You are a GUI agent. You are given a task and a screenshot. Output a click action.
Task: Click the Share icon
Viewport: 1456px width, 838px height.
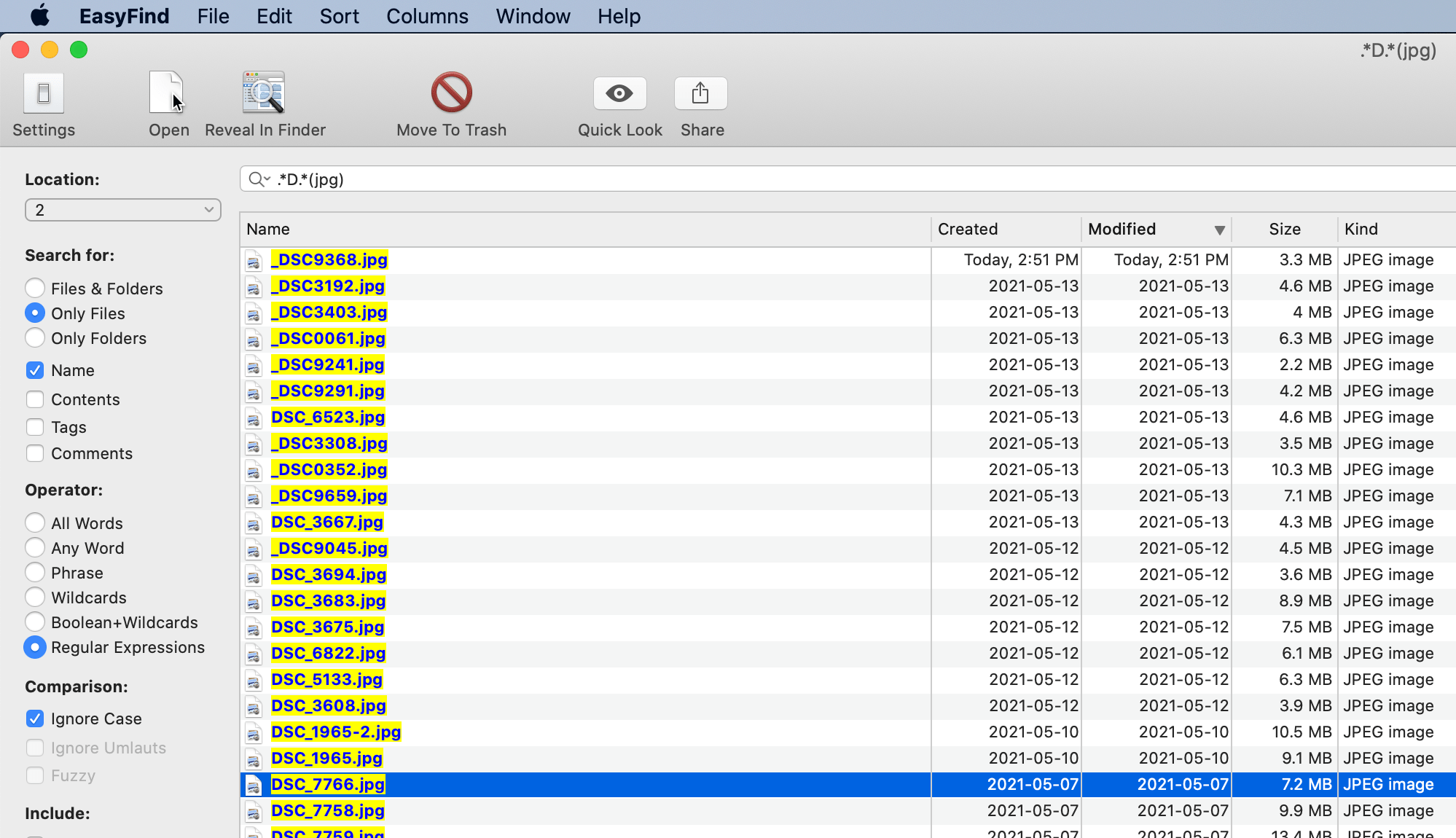pyautogui.click(x=700, y=93)
